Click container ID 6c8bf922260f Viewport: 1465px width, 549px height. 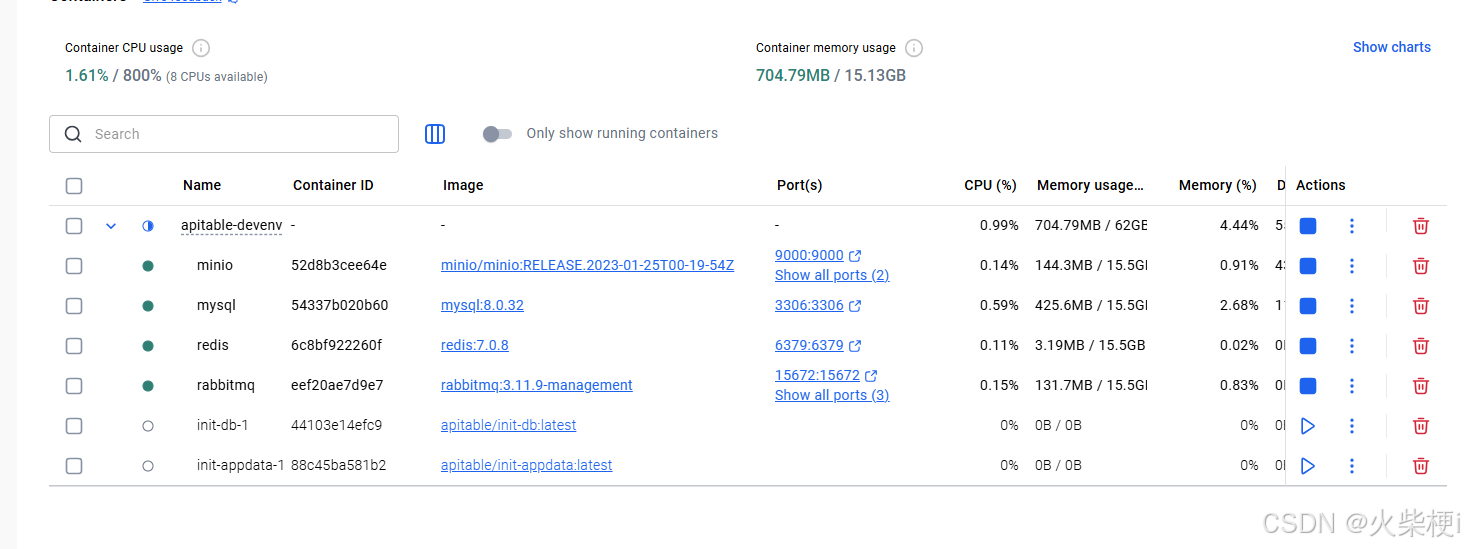336,345
